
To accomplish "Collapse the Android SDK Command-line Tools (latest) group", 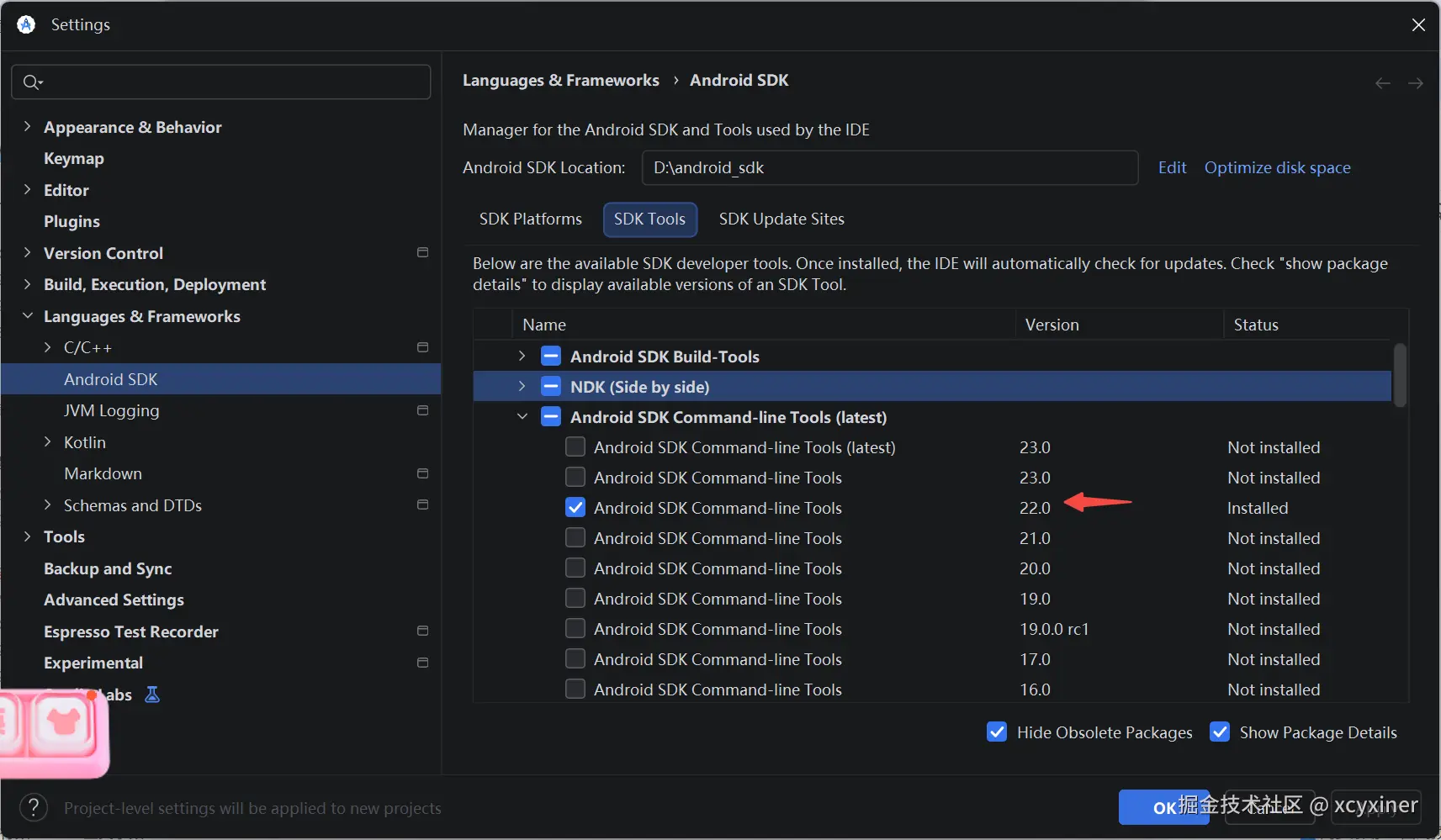I will coord(522,417).
